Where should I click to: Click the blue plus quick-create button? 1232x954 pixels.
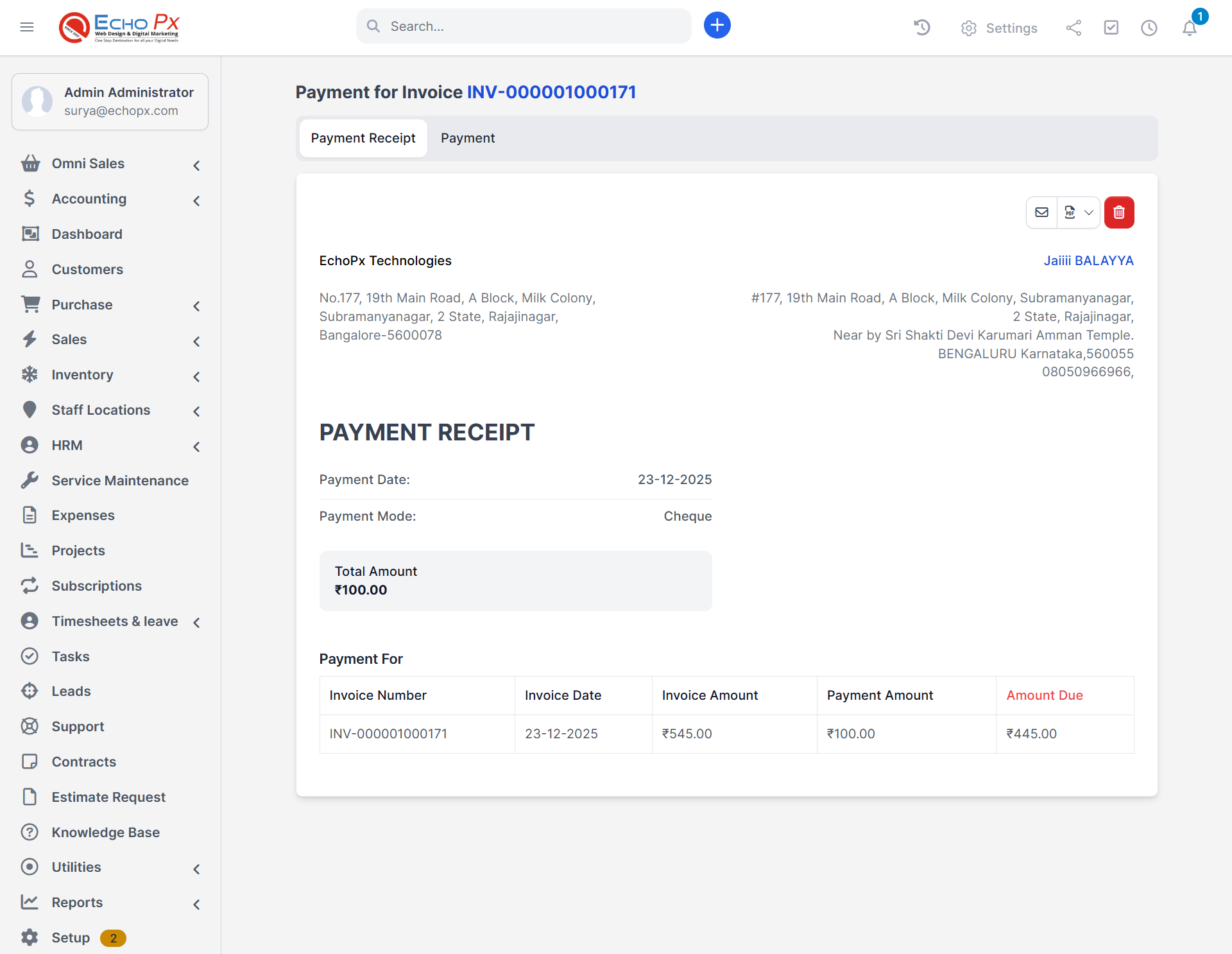pyautogui.click(x=717, y=26)
